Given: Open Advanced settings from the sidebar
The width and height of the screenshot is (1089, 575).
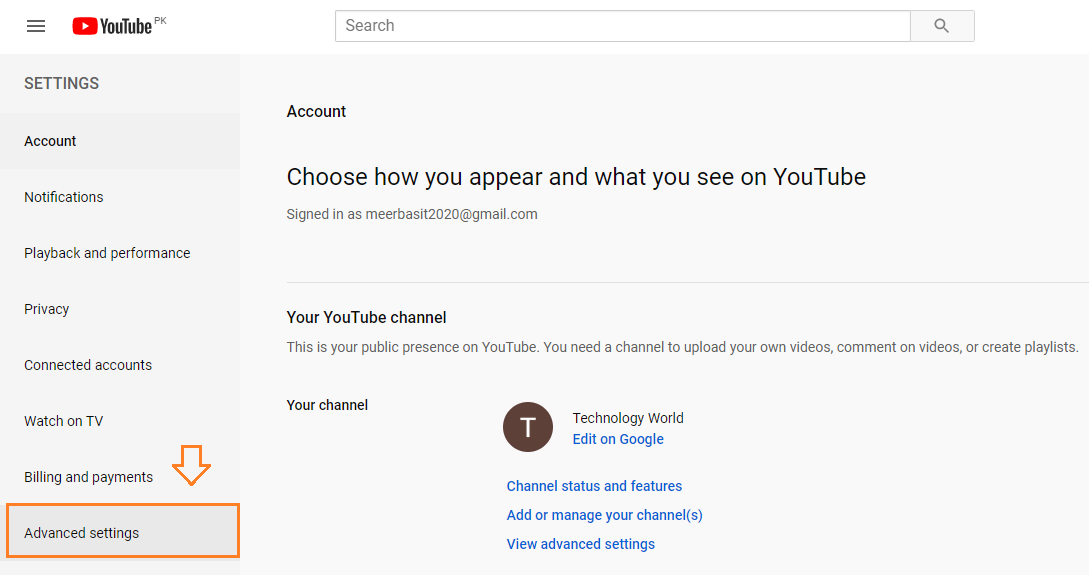Looking at the screenshot, I should point(82,533).
